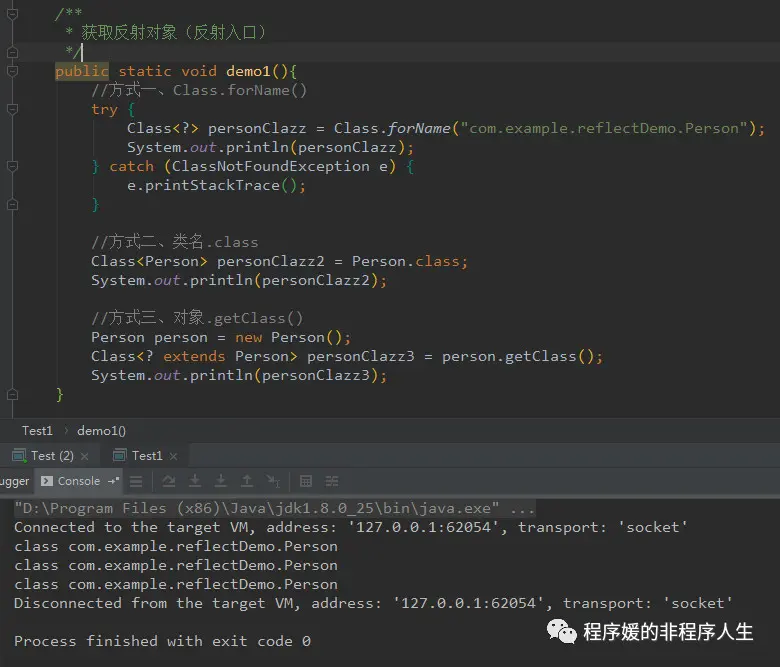The height and width of the screenshot is (667, 780).
Task: Fold the try block
Action: coord(12,109)
